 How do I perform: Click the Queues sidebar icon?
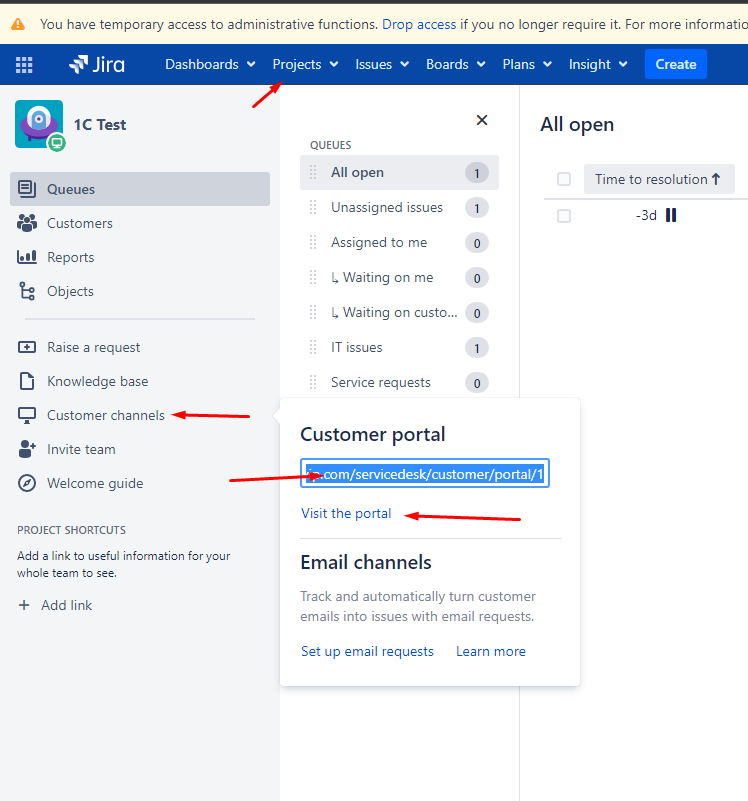[27, 189]
